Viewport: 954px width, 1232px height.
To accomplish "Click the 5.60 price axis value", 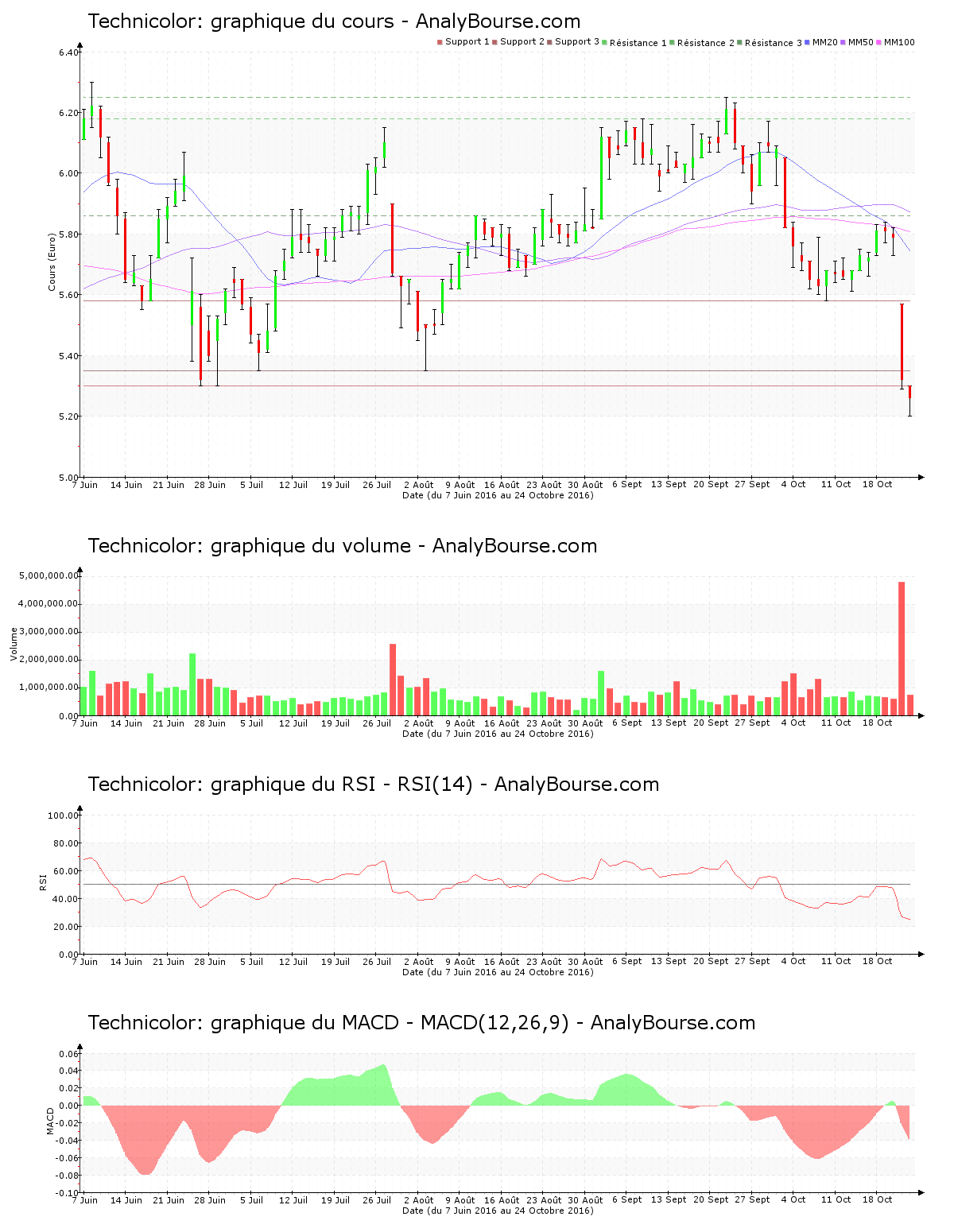I will click(x=68, y=296).
